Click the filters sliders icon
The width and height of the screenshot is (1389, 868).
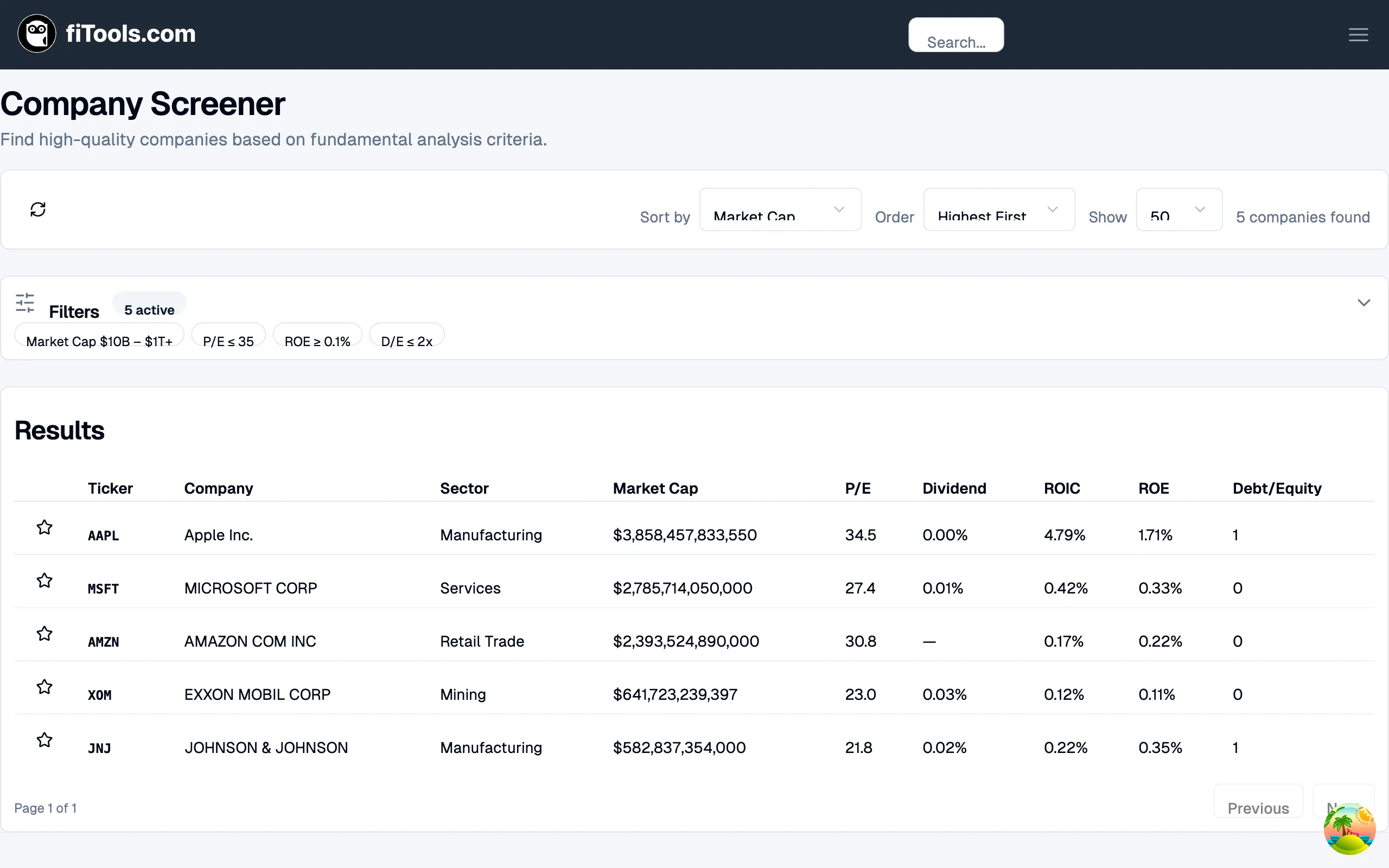point(24,303)
